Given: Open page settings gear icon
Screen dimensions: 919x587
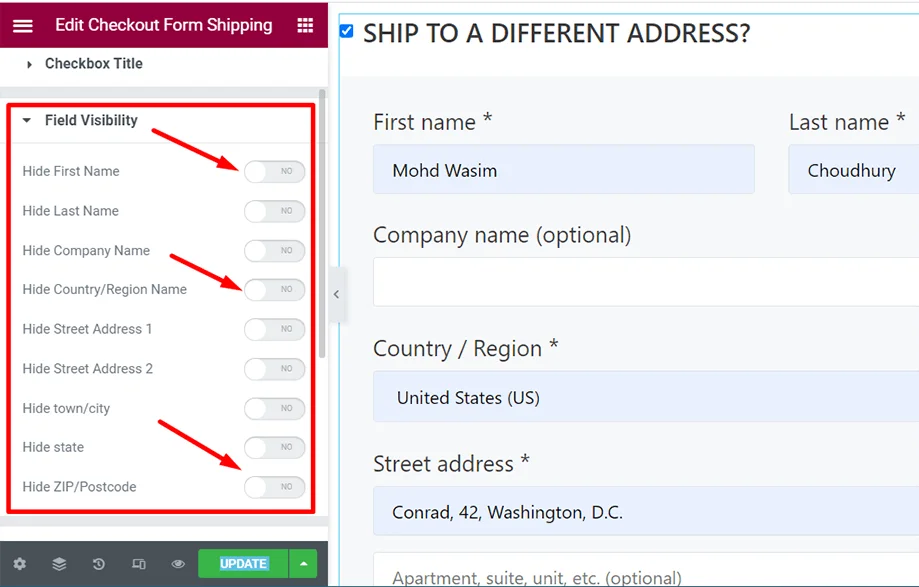Looking at the screenshot, I should click(x=20, y=564).
